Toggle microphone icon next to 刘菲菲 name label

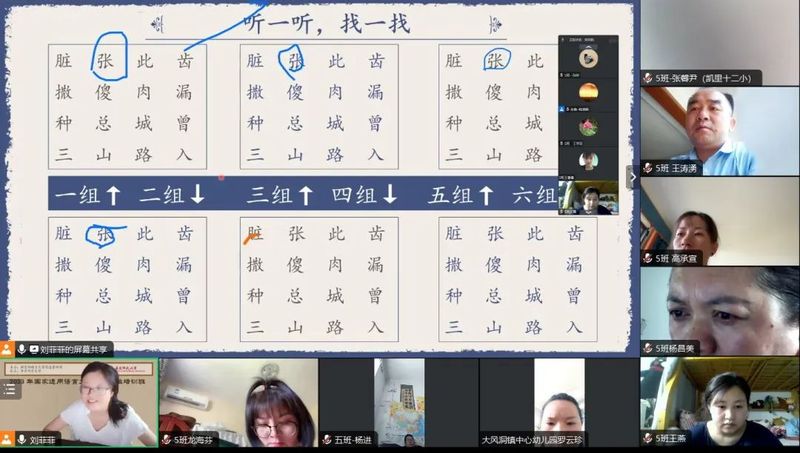pos(21,439)
